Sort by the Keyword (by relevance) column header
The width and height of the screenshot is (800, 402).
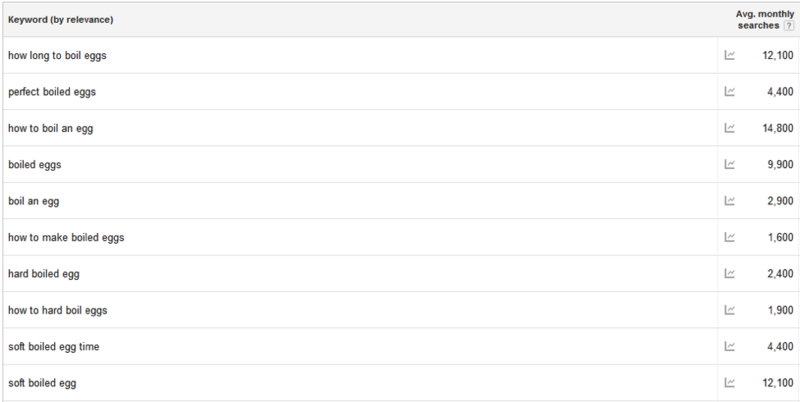point(61,20)
